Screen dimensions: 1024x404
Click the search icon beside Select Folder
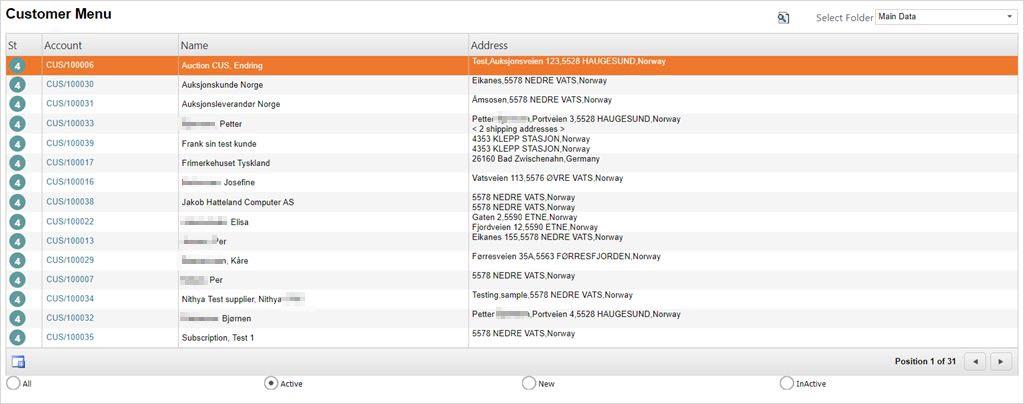(x=784, y=17)
